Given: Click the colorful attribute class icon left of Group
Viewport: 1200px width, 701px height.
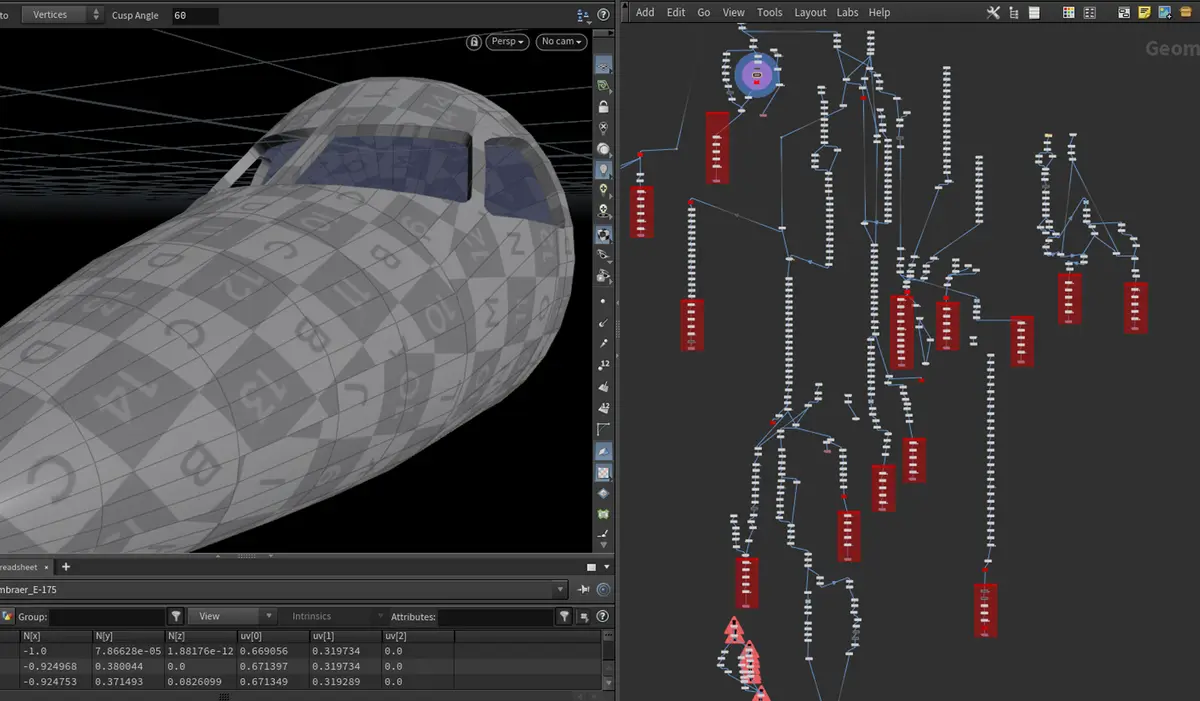Looking at the screenshot, I should coord(8,617).
